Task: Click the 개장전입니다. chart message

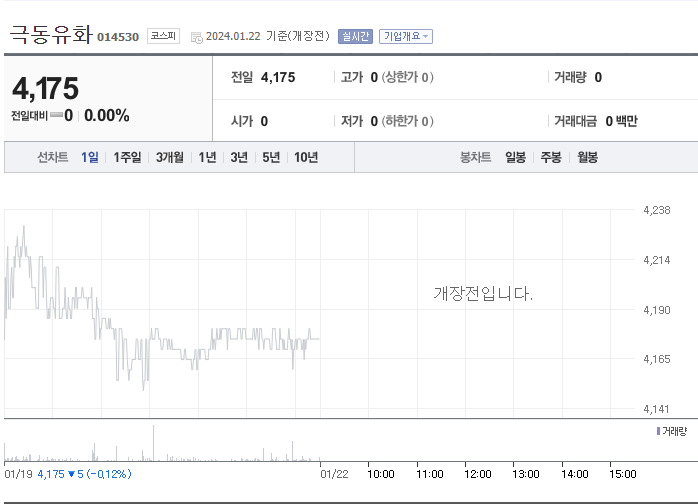Action: click(x=483, y=293)
